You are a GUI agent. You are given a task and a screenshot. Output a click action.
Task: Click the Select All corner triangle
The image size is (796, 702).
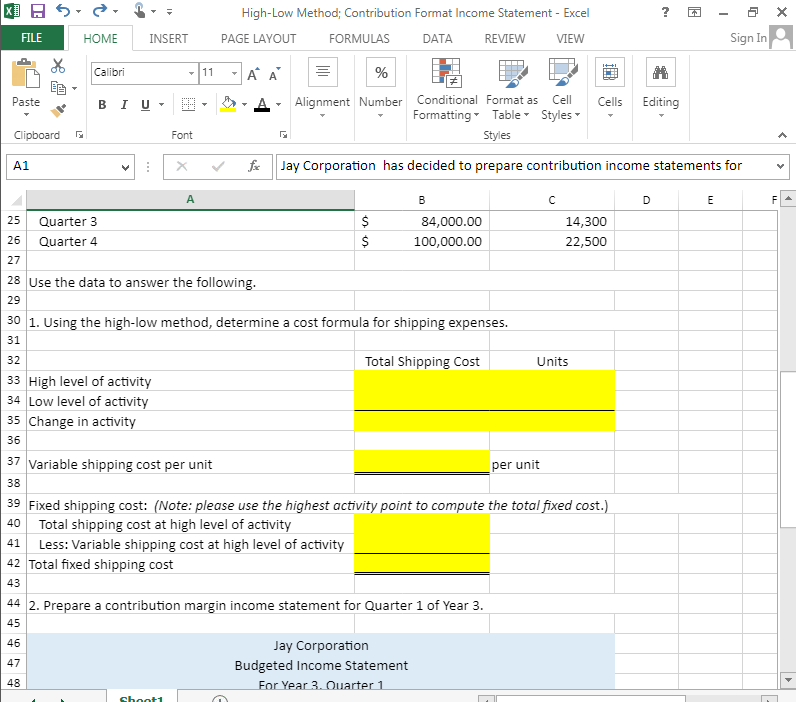(x=15, y=200)
